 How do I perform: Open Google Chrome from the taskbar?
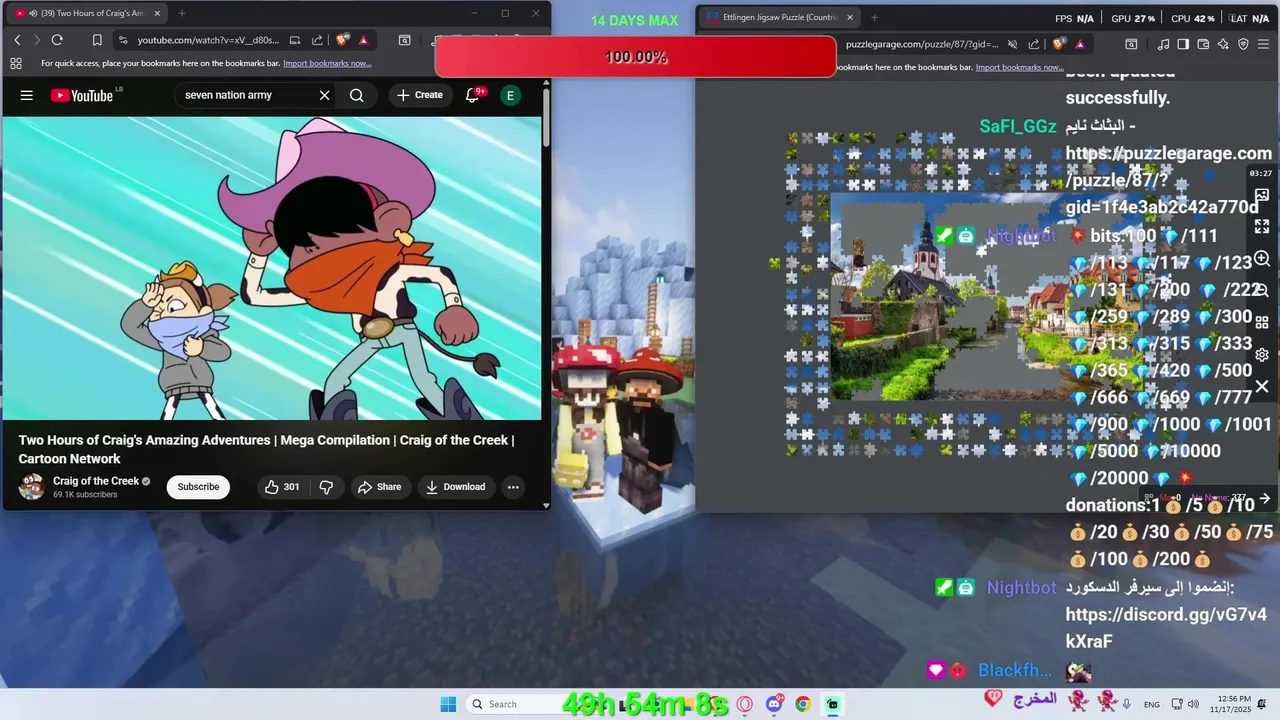[x=803, y=704]
